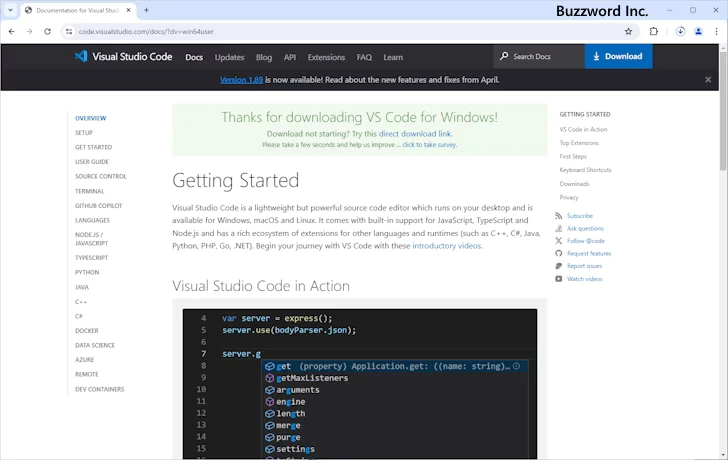
Task: Open the Chrome three-dot menu
Action: point(716,32)
